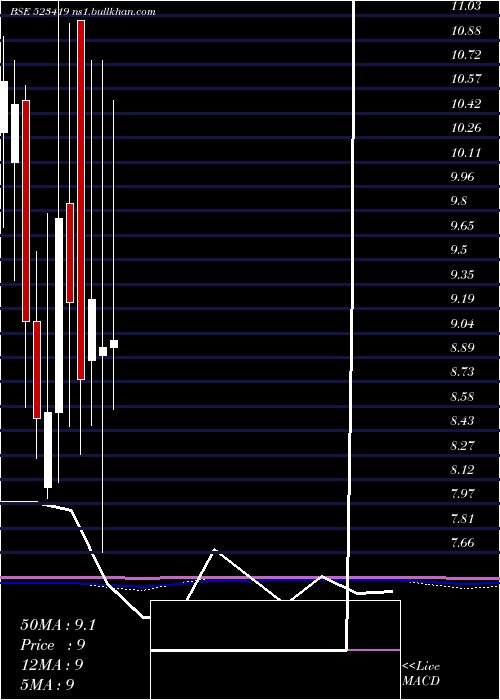The image size is (500, 700).
Task: Select the 10.72 price level label
Action: click(466, 55)
